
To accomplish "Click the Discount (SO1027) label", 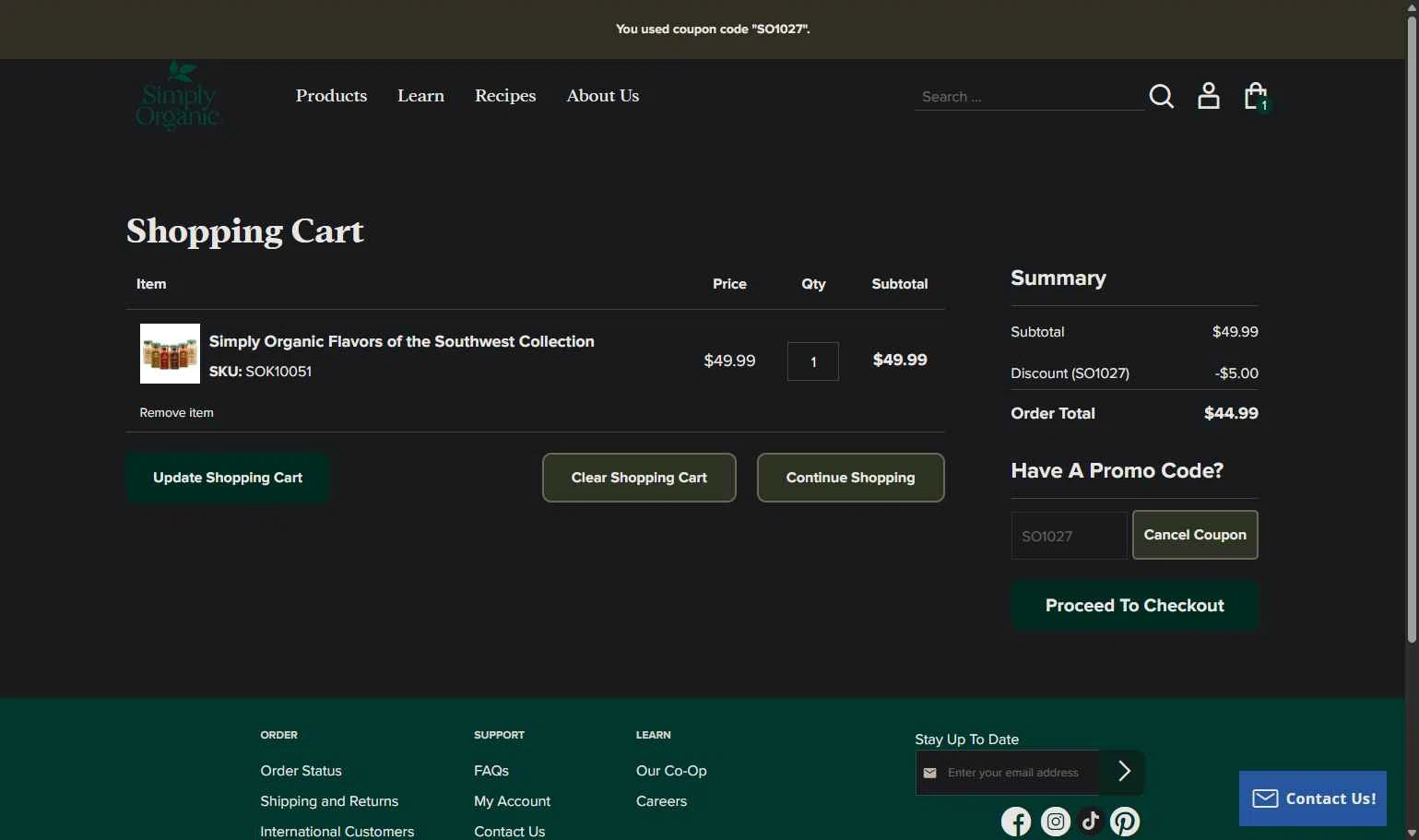I will click(1070, 373).
